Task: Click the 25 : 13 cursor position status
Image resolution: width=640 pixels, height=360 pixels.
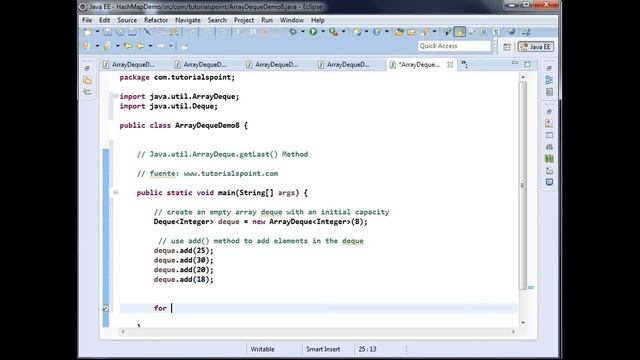Action: (367, 349)
